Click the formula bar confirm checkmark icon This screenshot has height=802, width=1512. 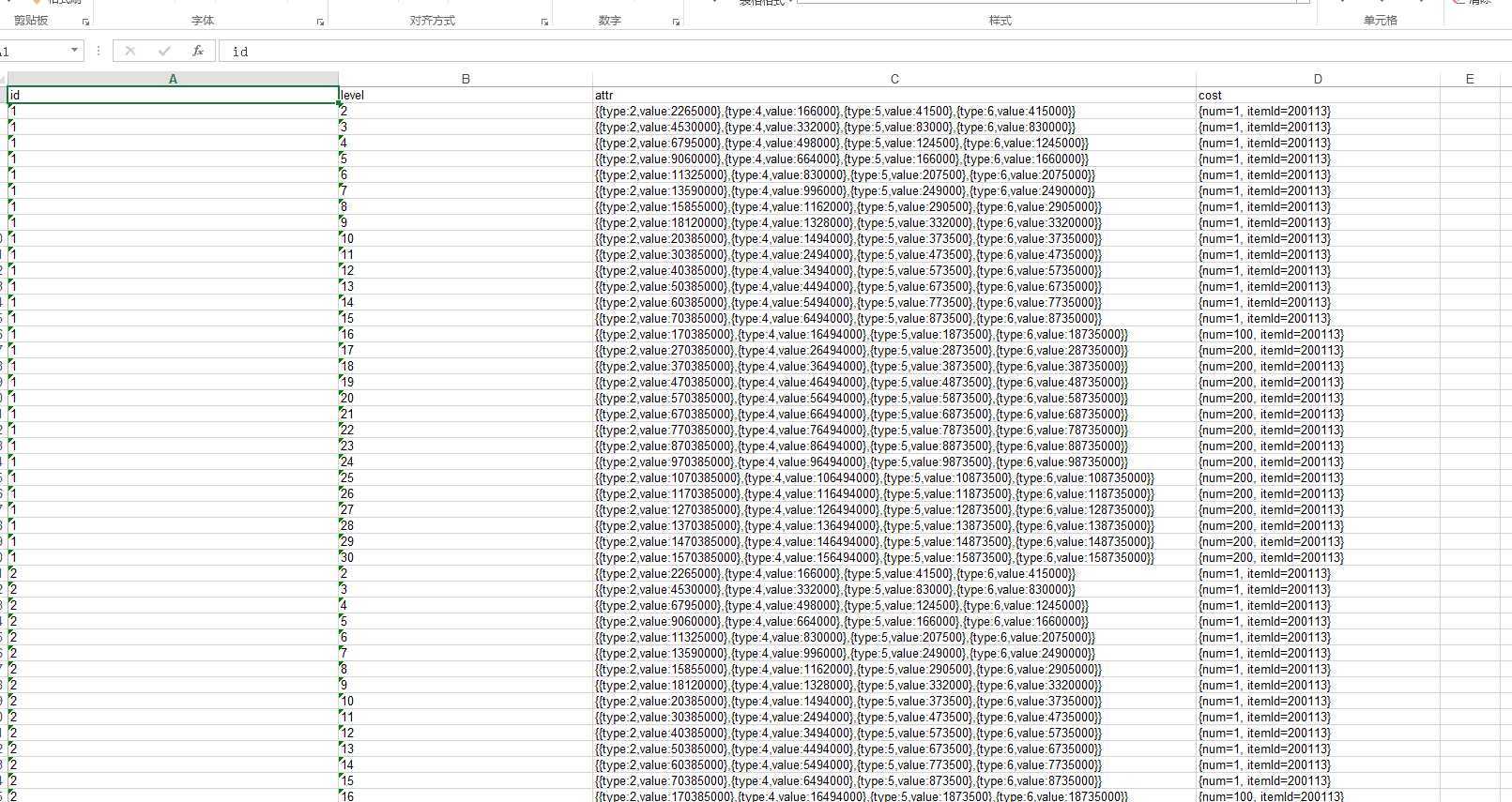[x=164, y=51]
